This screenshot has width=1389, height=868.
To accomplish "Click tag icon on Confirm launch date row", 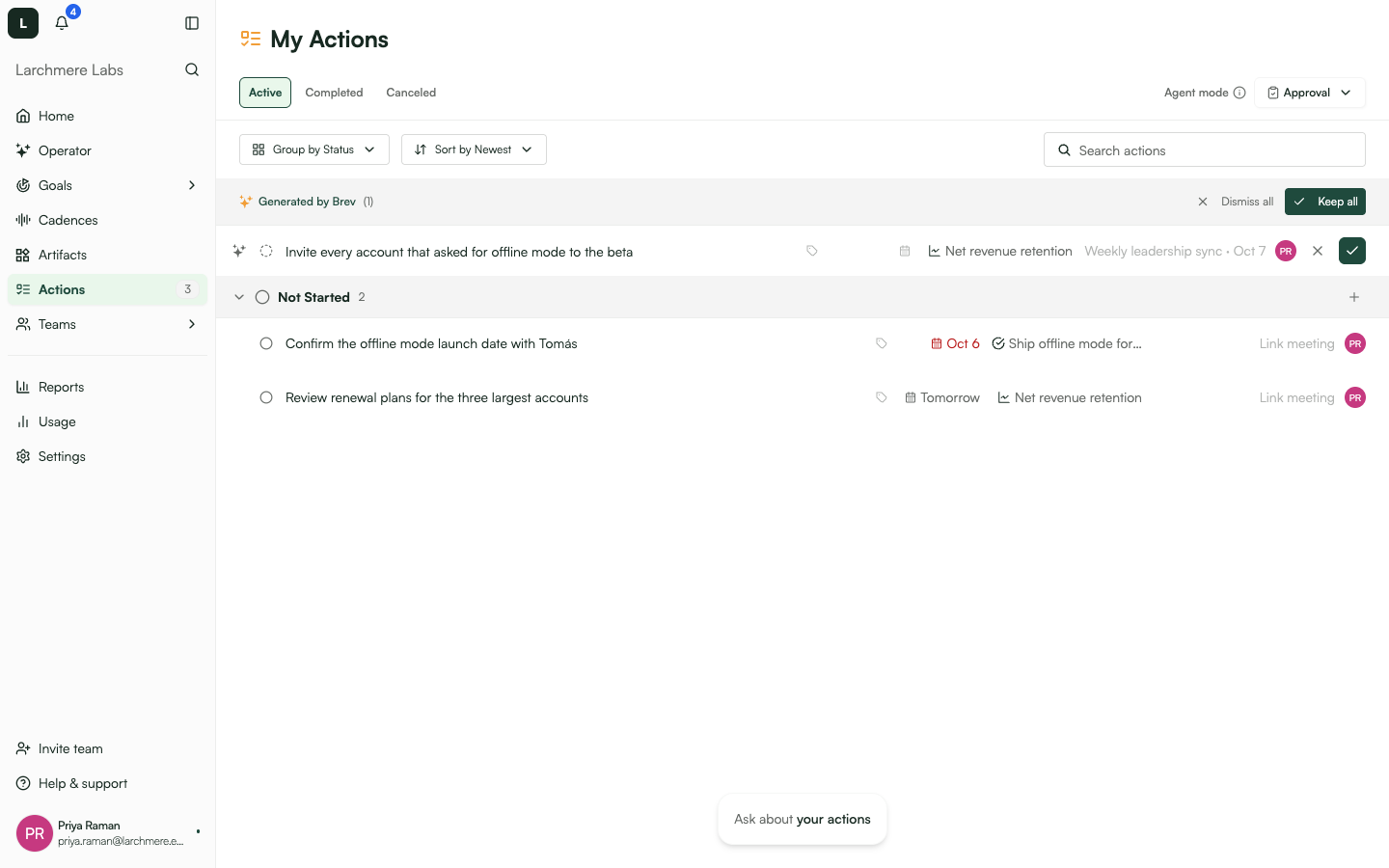I will point(881,343).
